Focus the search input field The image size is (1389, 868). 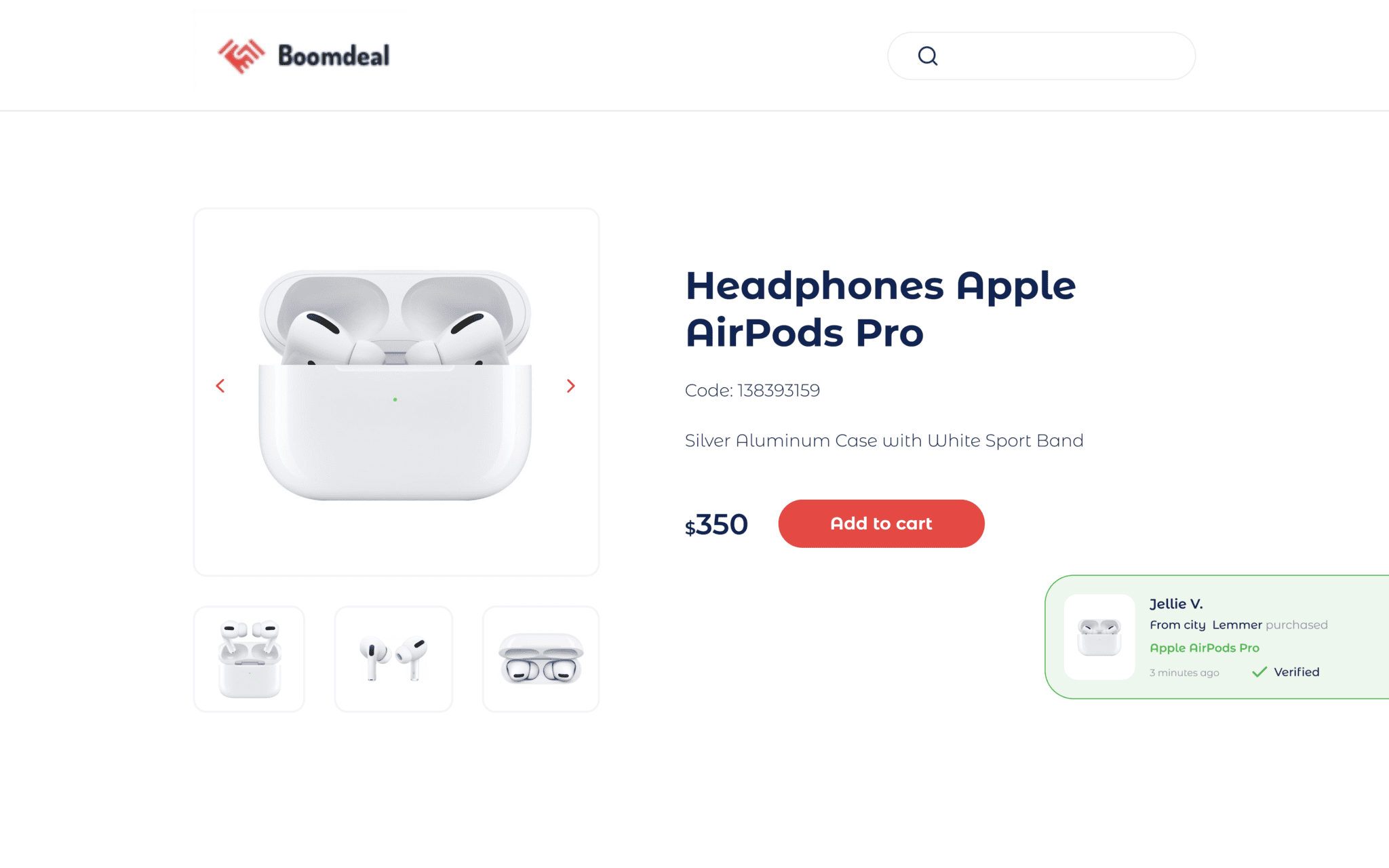(1041, 56)
